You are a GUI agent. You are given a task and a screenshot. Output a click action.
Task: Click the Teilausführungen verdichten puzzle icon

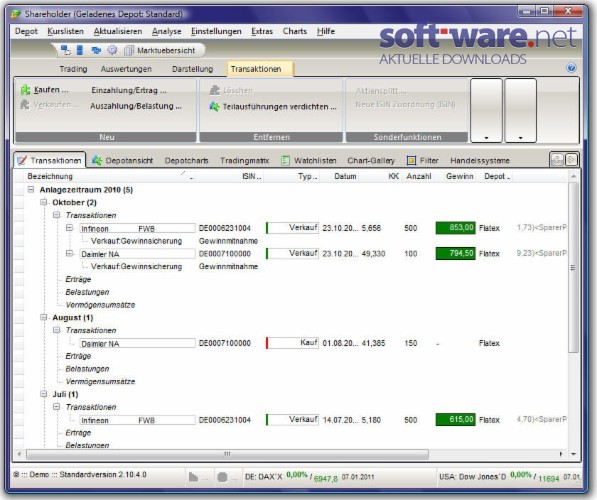215,107
